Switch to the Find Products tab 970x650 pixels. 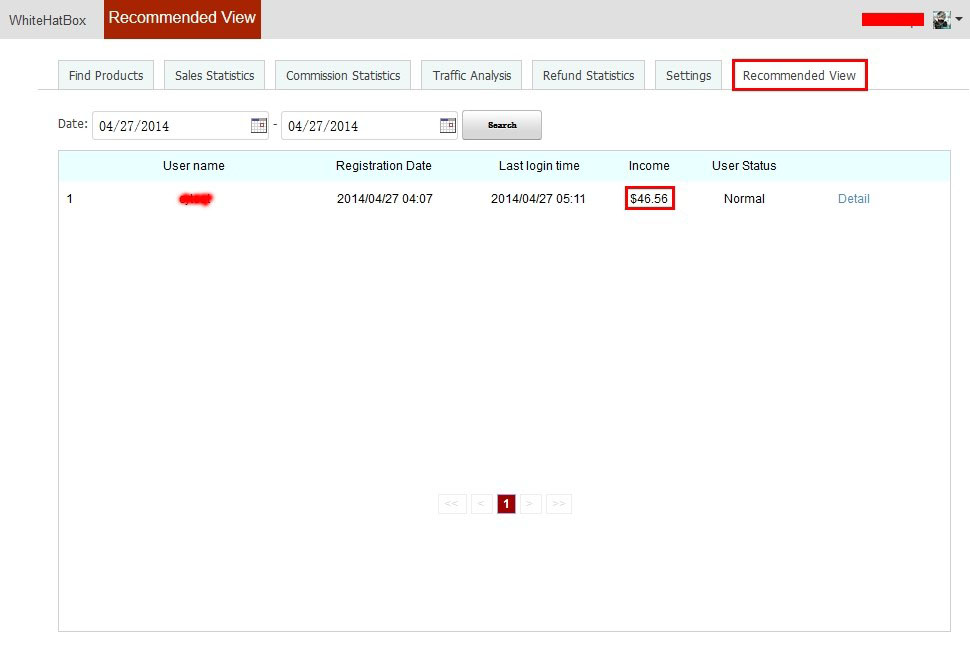106,75
